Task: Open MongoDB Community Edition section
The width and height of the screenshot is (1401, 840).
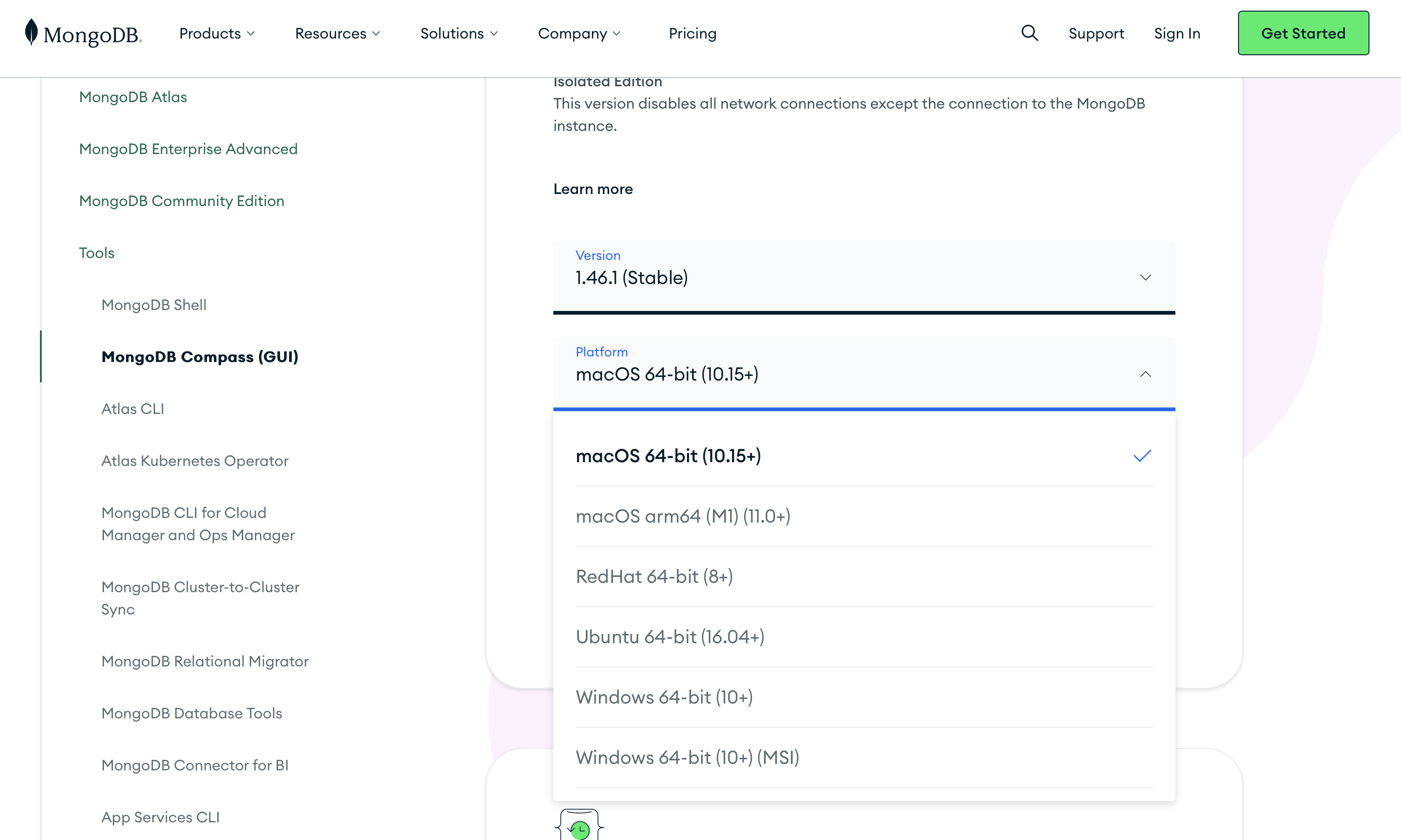Action: [181, 200]
